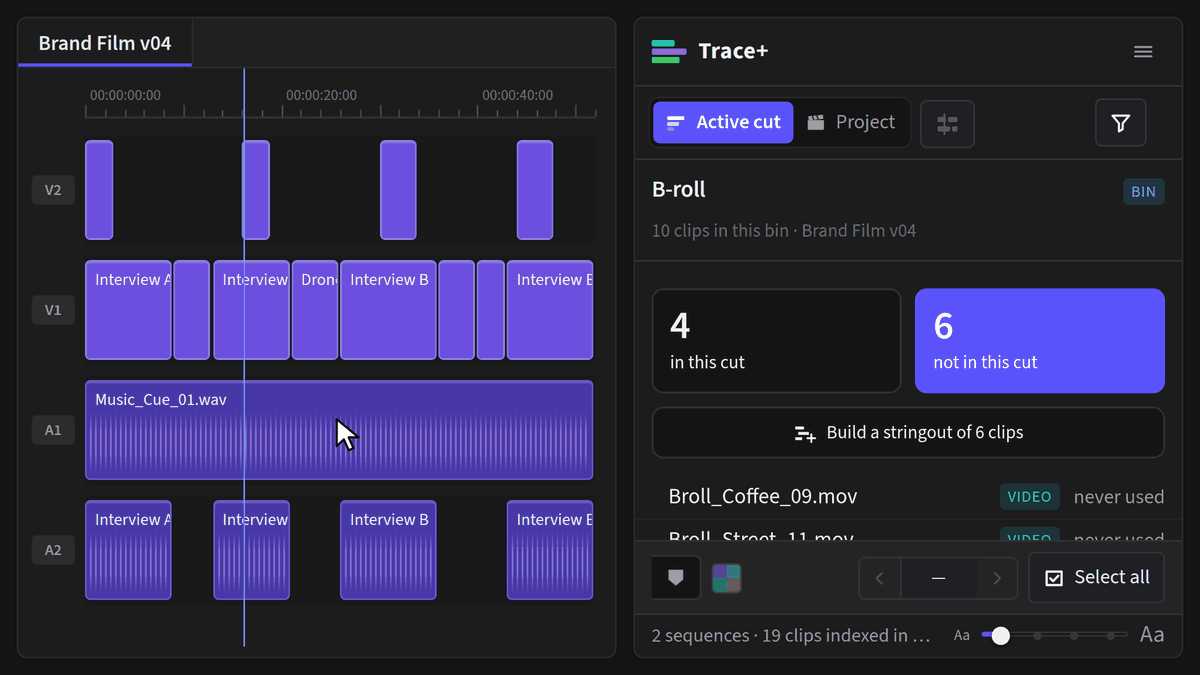1200x675 pixels.
Task: Build a stringout of 6 clips
Action: [x=908, y=433]
